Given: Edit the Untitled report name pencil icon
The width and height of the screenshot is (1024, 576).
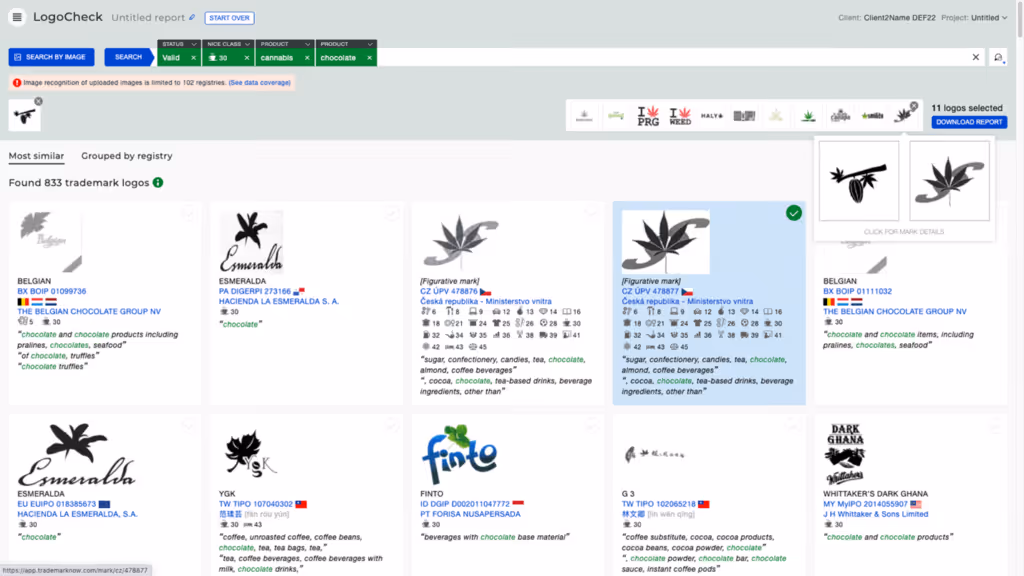Looking at the screenshot, I should click(x=192, y=18).
